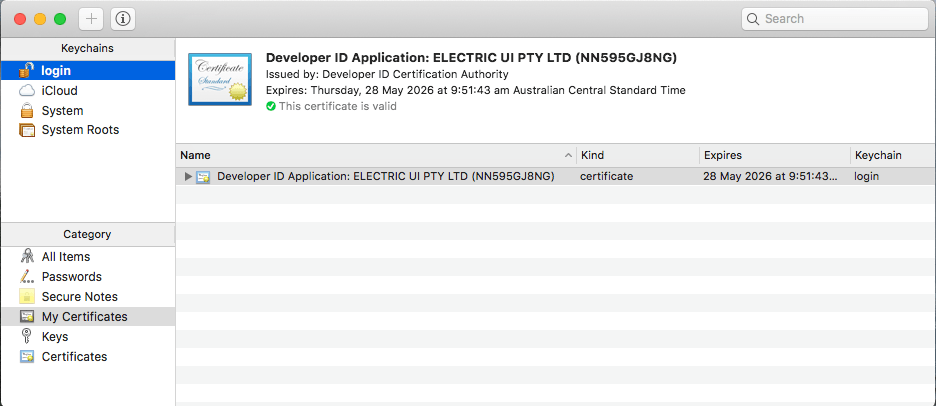936x406 pixels.
Task: Click the green zoom window button
Action: coord(60,19)
